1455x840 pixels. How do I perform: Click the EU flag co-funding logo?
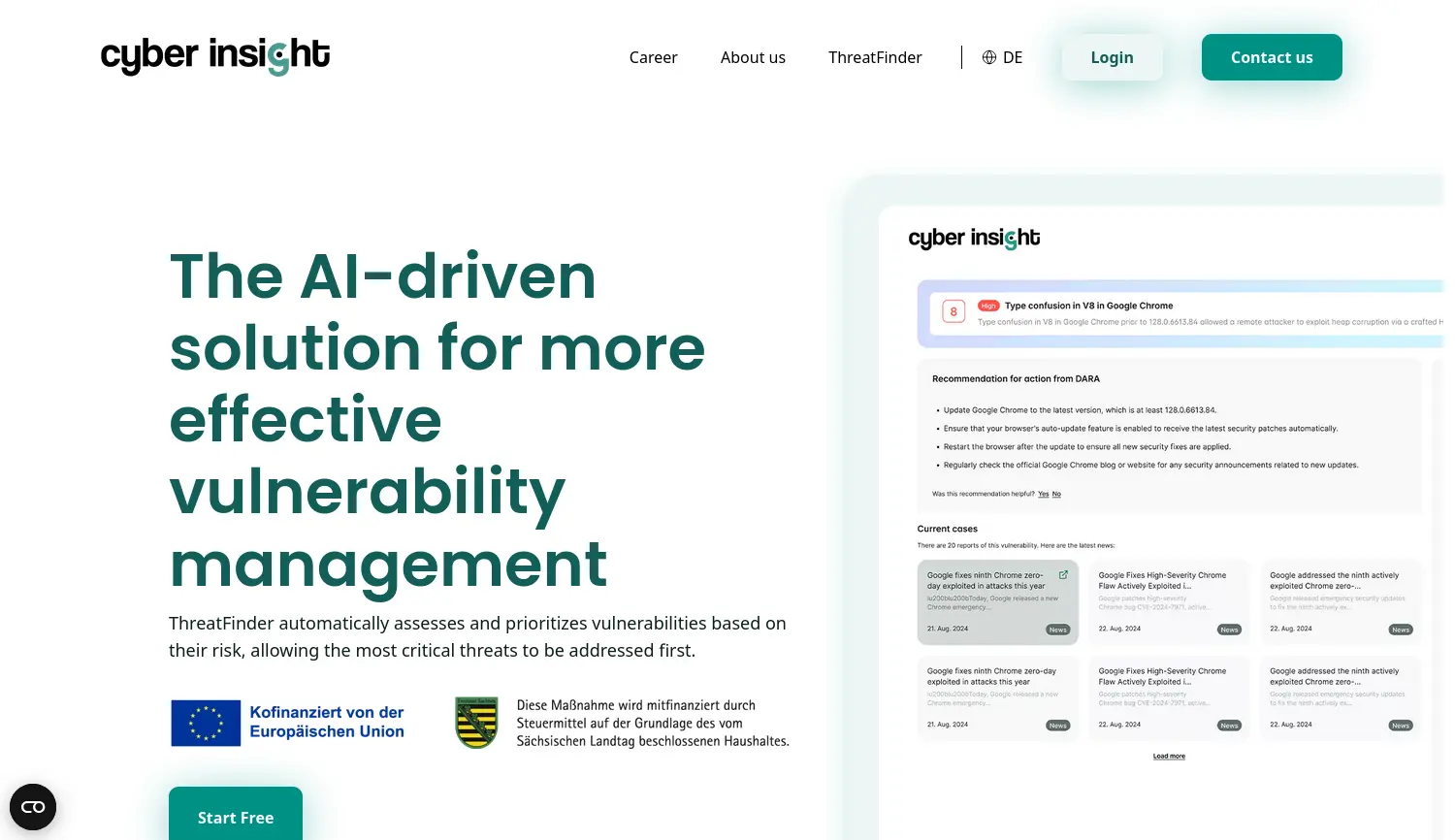tap(205, 723)
